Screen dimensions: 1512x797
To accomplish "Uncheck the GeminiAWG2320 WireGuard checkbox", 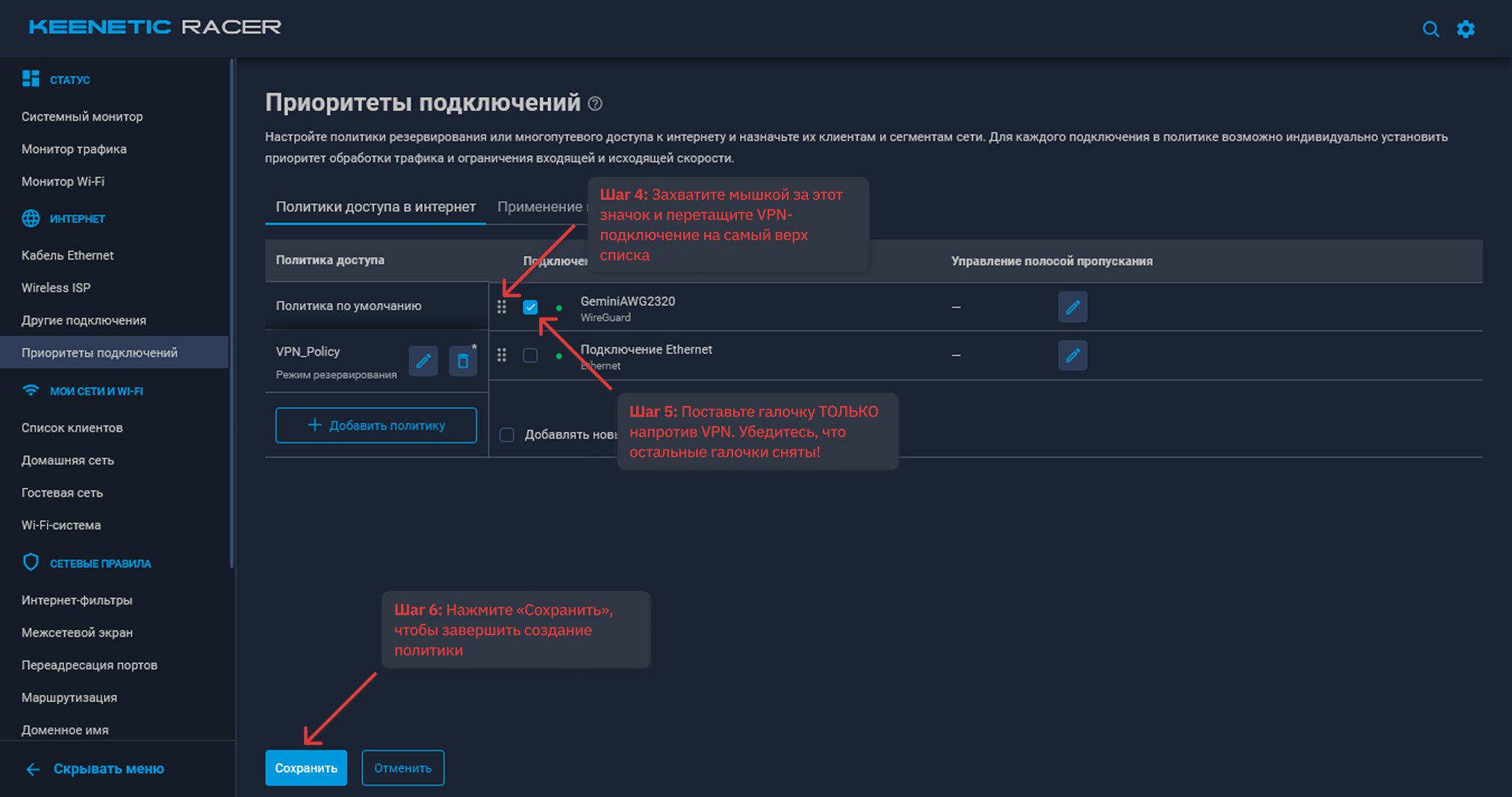I will click(x=530, y=307).
